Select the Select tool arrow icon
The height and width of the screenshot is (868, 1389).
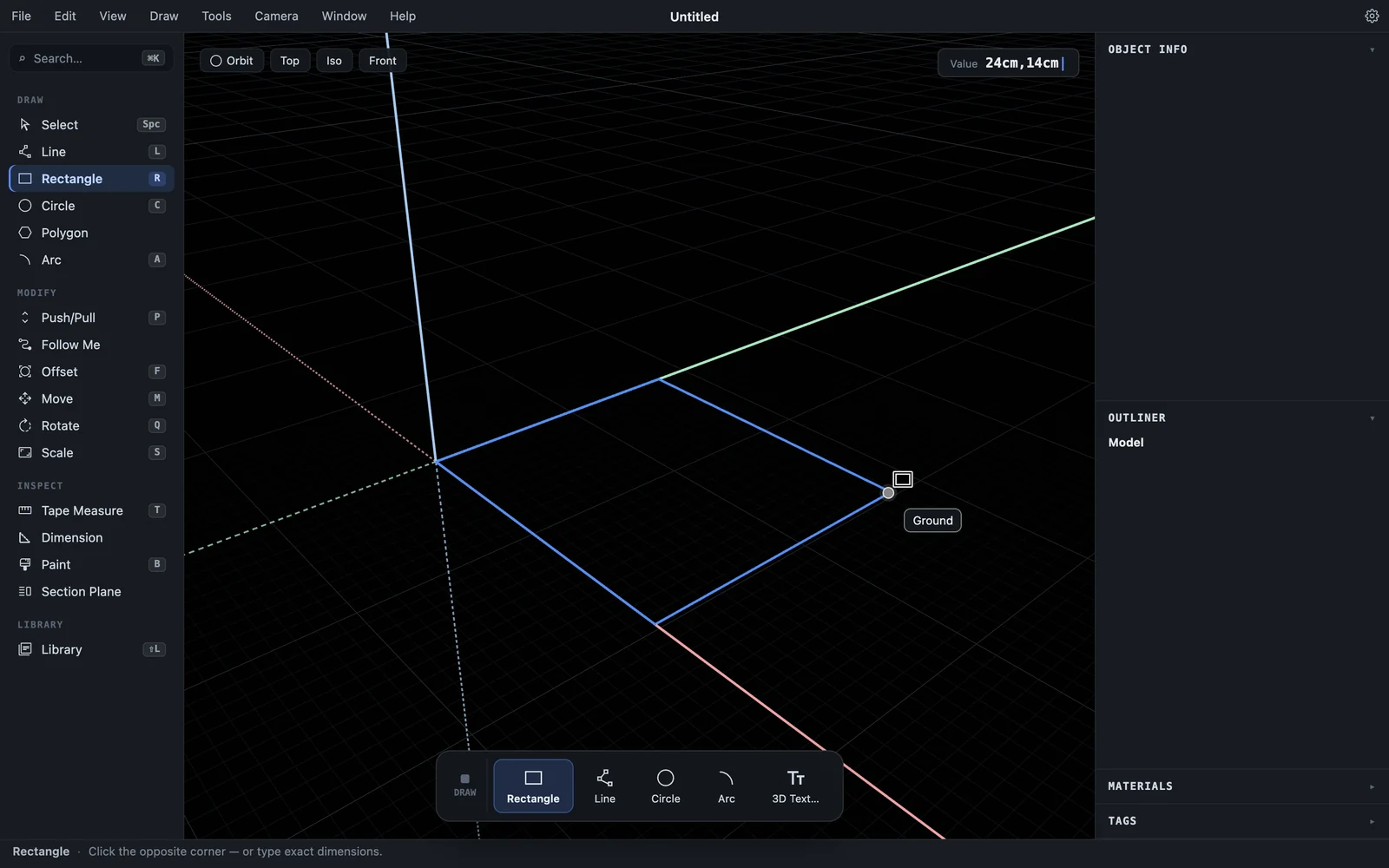[25, 125]
